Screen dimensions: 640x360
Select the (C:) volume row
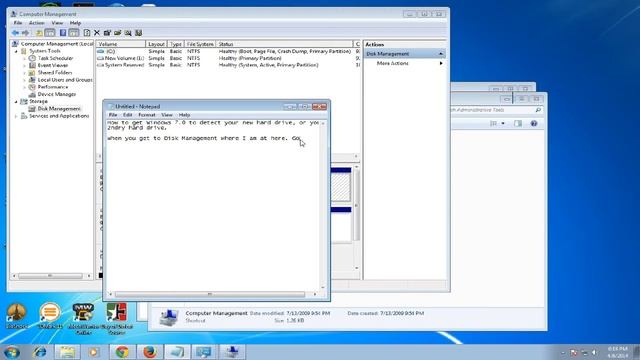(229, 51)
